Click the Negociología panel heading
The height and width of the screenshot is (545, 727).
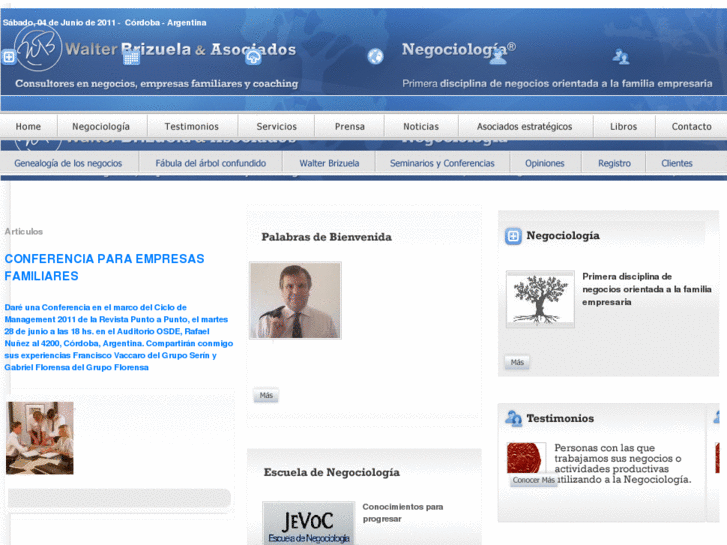point(563,236)
